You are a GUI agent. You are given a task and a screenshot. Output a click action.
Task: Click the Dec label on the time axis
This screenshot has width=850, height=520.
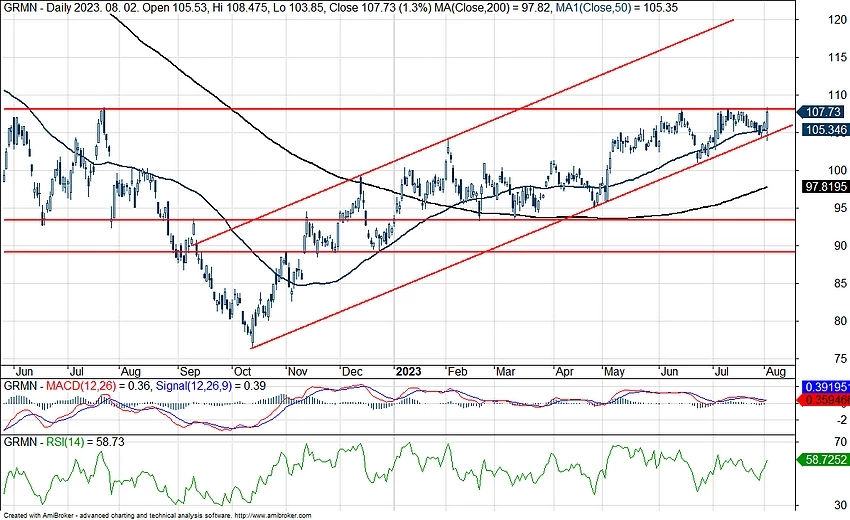(x=352, y=369)
